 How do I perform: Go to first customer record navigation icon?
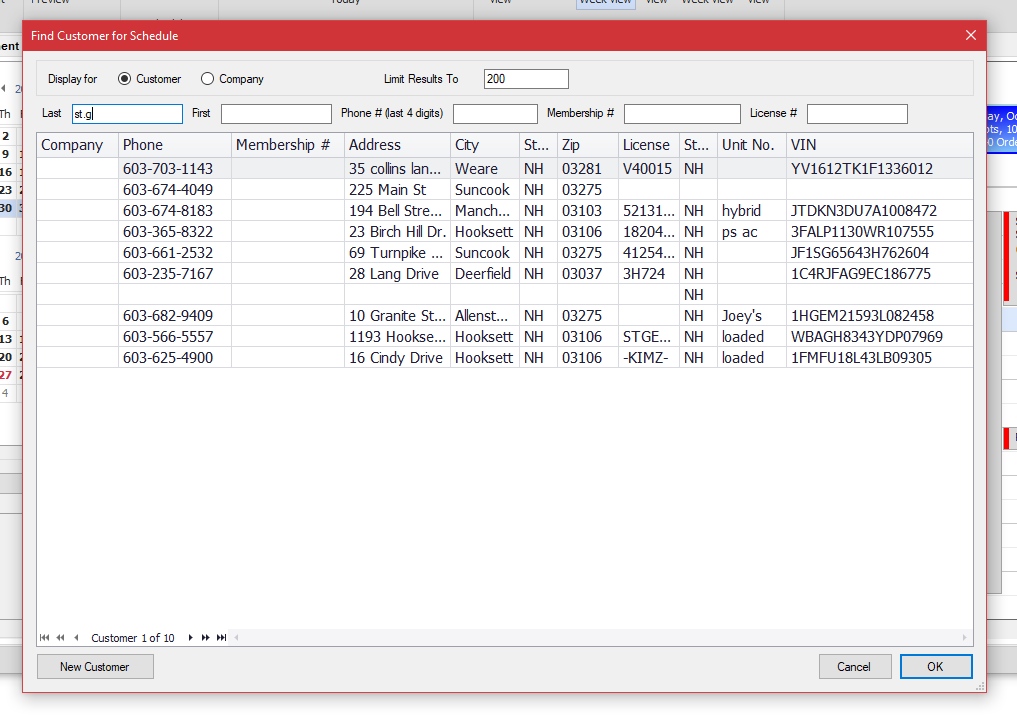tap(44, 637)
